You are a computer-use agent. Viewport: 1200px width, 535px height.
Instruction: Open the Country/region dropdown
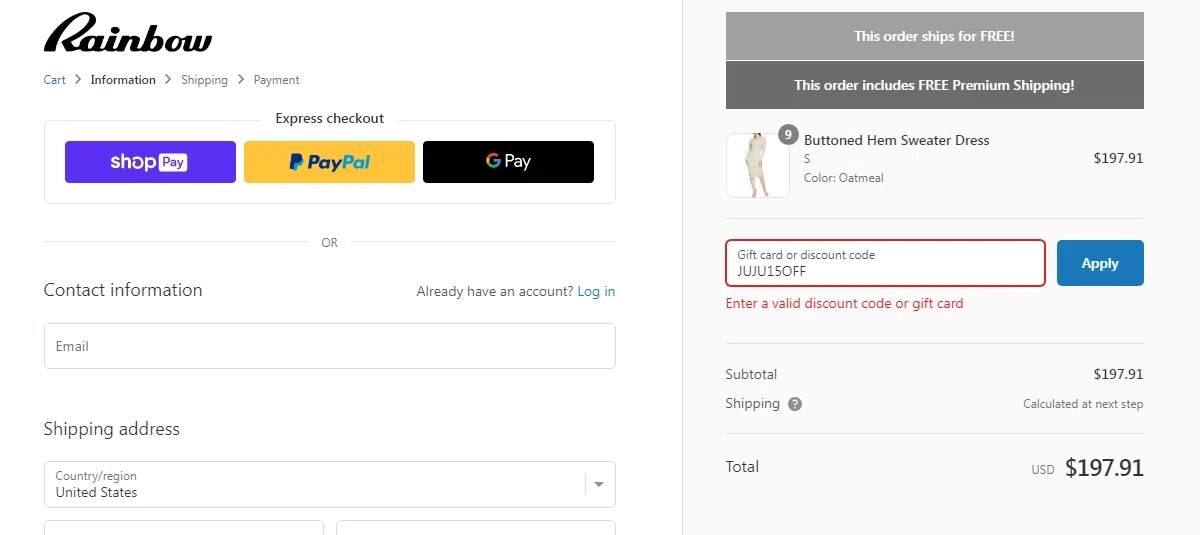coord(329,484)
